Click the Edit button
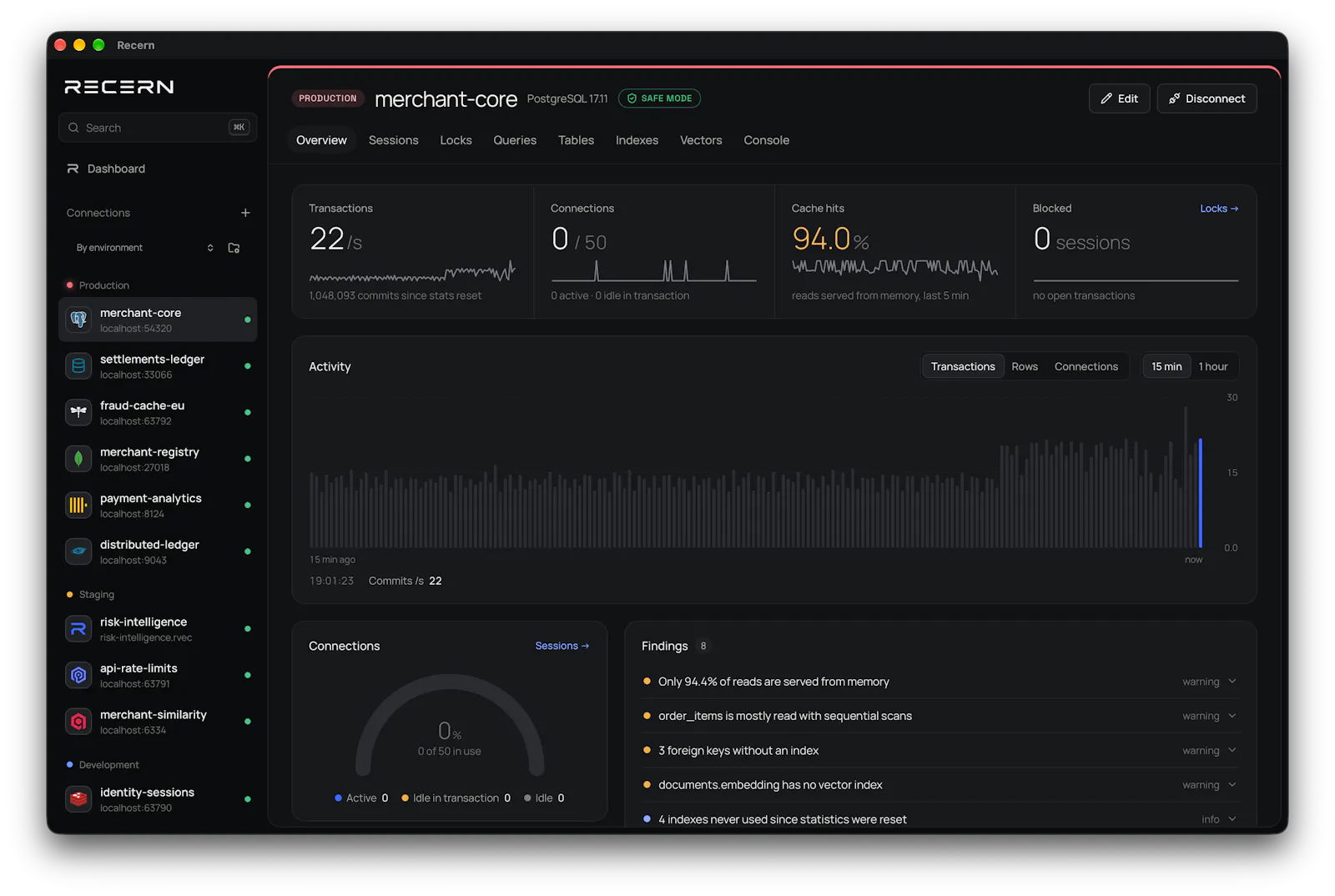1335x896 pixels. [x=1119, y=98]
